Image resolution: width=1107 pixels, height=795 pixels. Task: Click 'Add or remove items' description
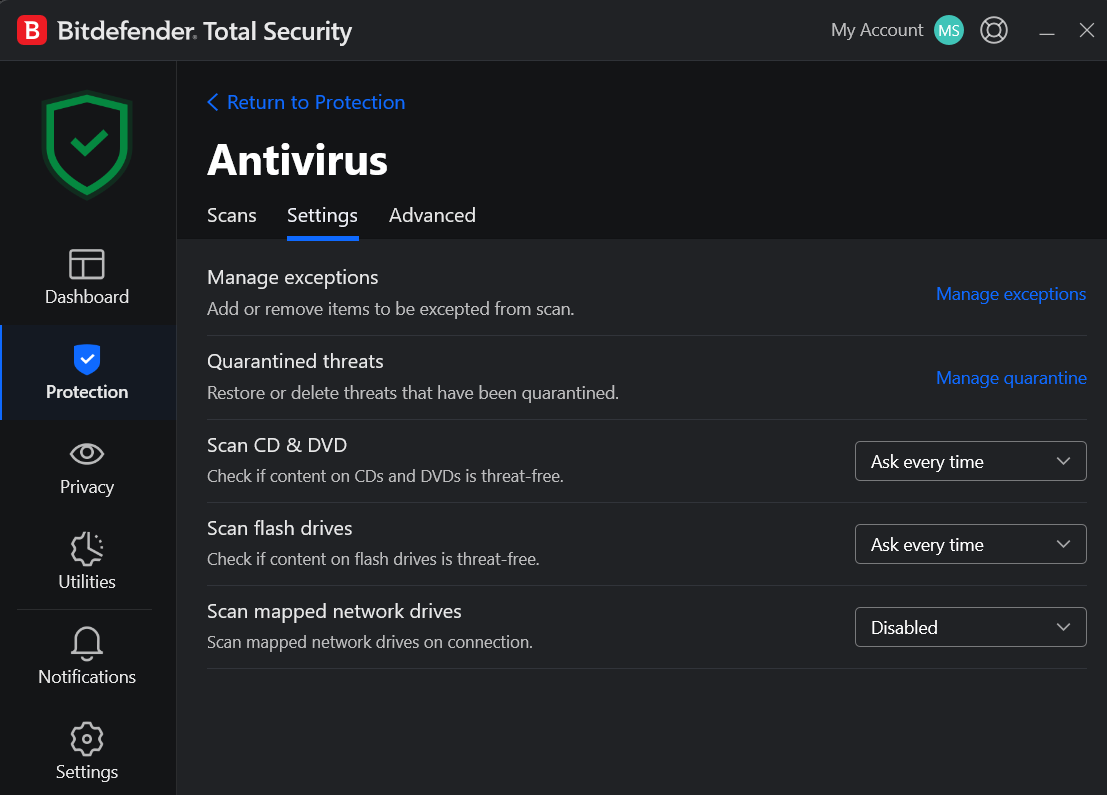390,309
